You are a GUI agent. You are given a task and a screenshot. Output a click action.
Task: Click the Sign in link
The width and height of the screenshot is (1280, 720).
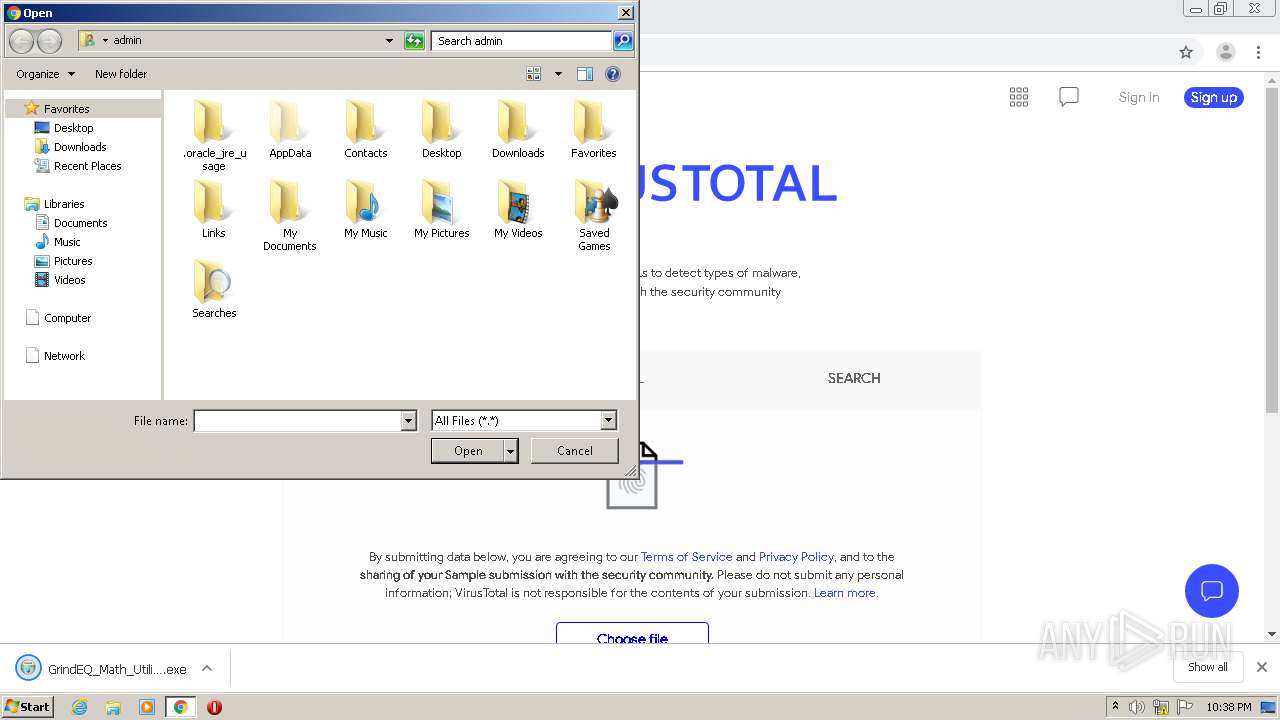(x=1139, y=97)
